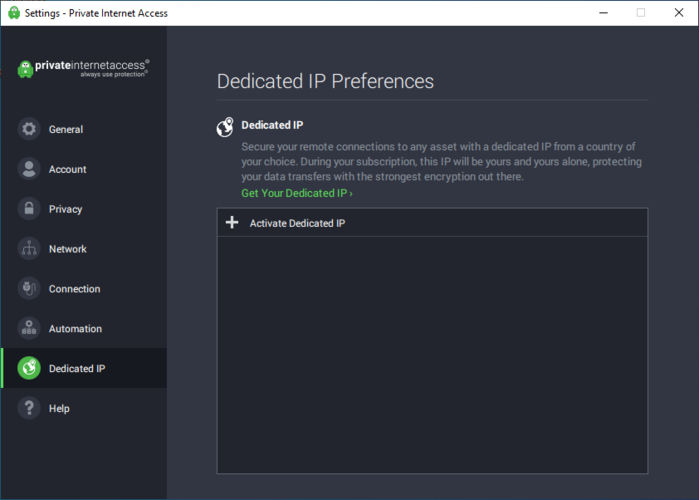The height and width of the screenshot is (500, 699).
Task: Click the plus icon beside Activate Dedicated IP
Action: [232, 222]
